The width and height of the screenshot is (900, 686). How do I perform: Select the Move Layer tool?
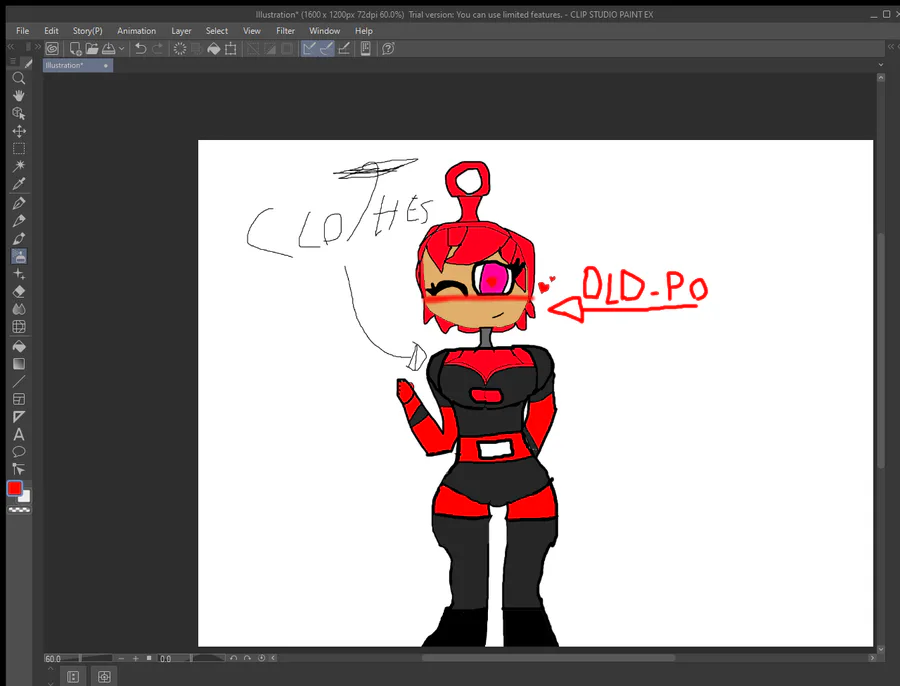[19, 131]
